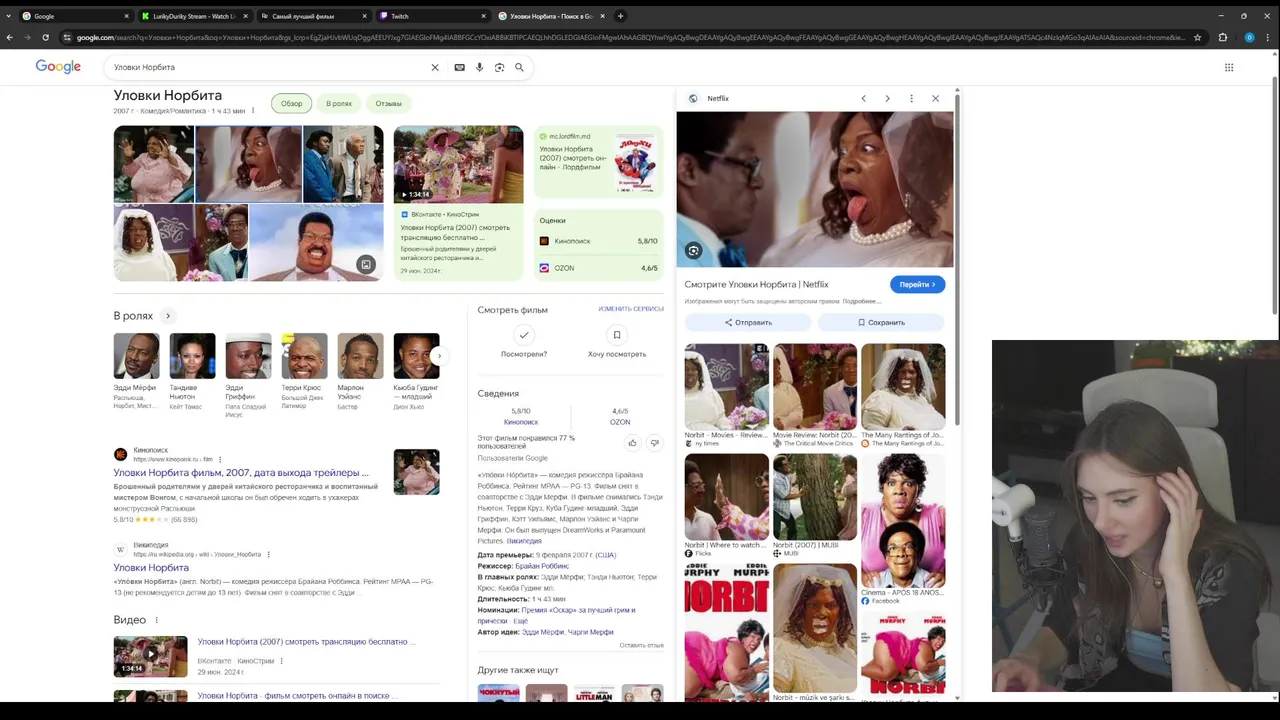Click the image panel vertical scrollbar
Image resolution: width=1280 pixels, height=720 pixels.
coord(958,258)
